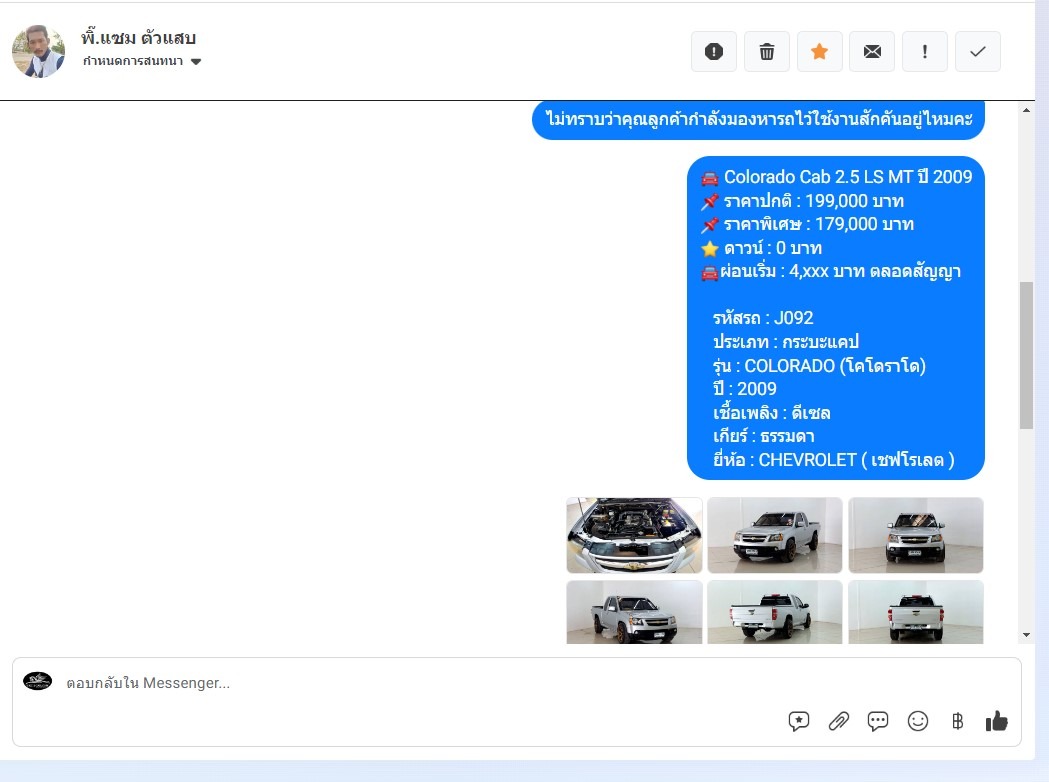
Task: Click the chat scrollbar thumb
Action: (x=1026, y=355)
